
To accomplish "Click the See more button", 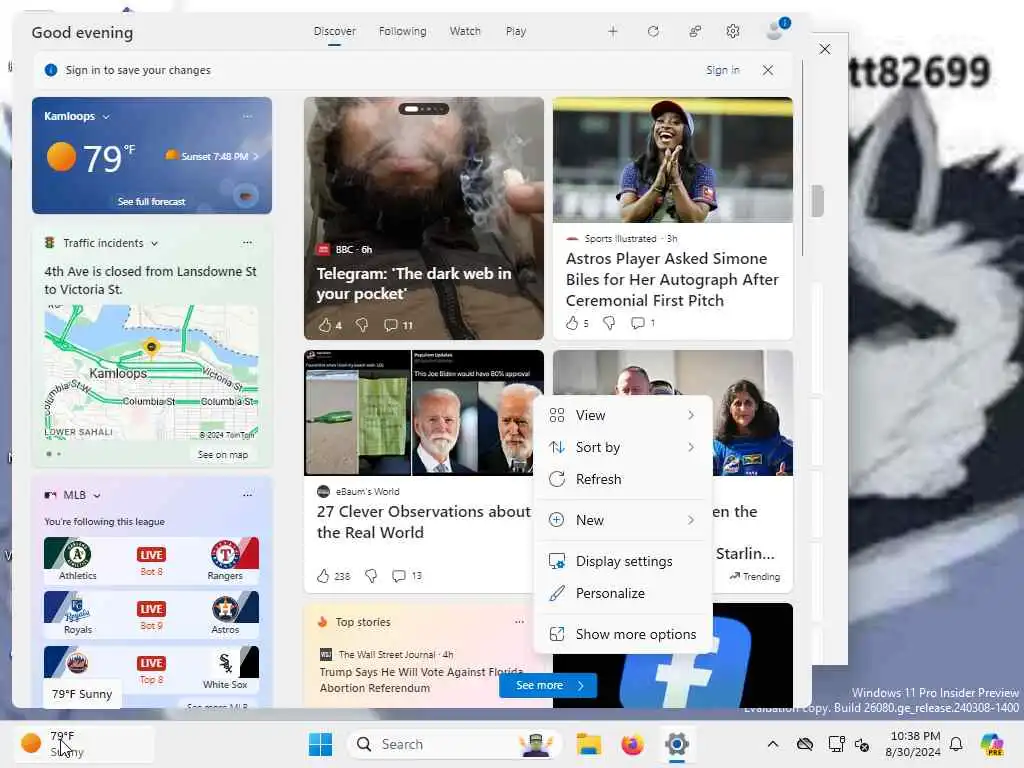I will (x=548, y=685).
